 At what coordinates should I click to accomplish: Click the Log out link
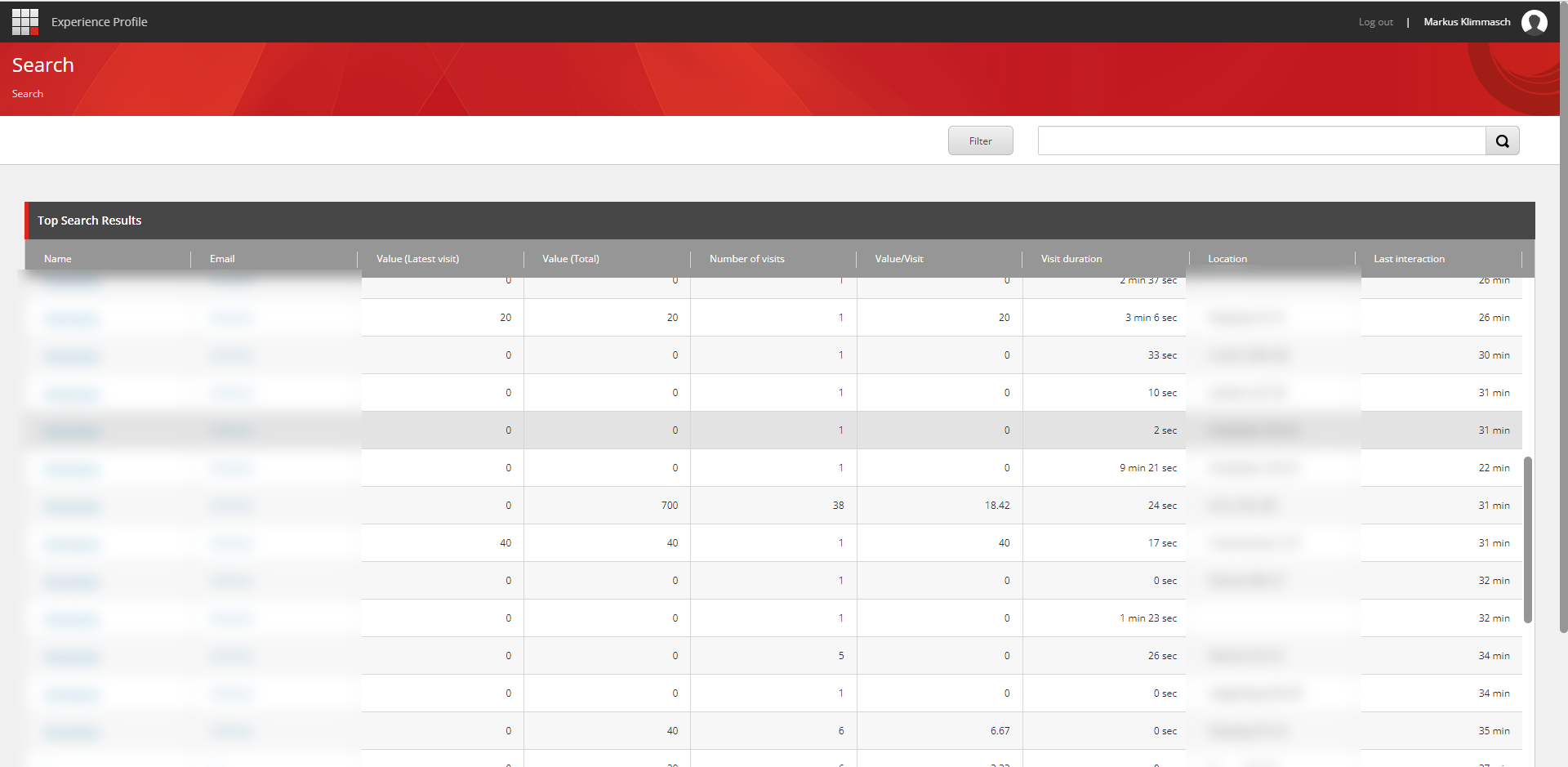click(x=1375, y=22)
